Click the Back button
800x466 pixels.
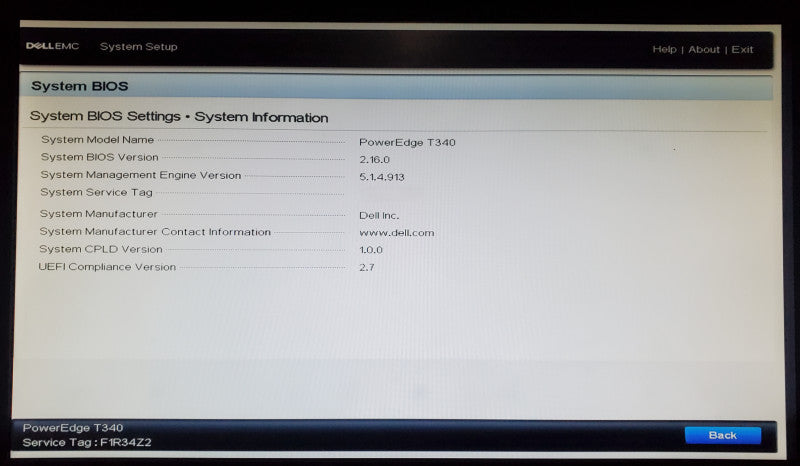click(722, 435)
